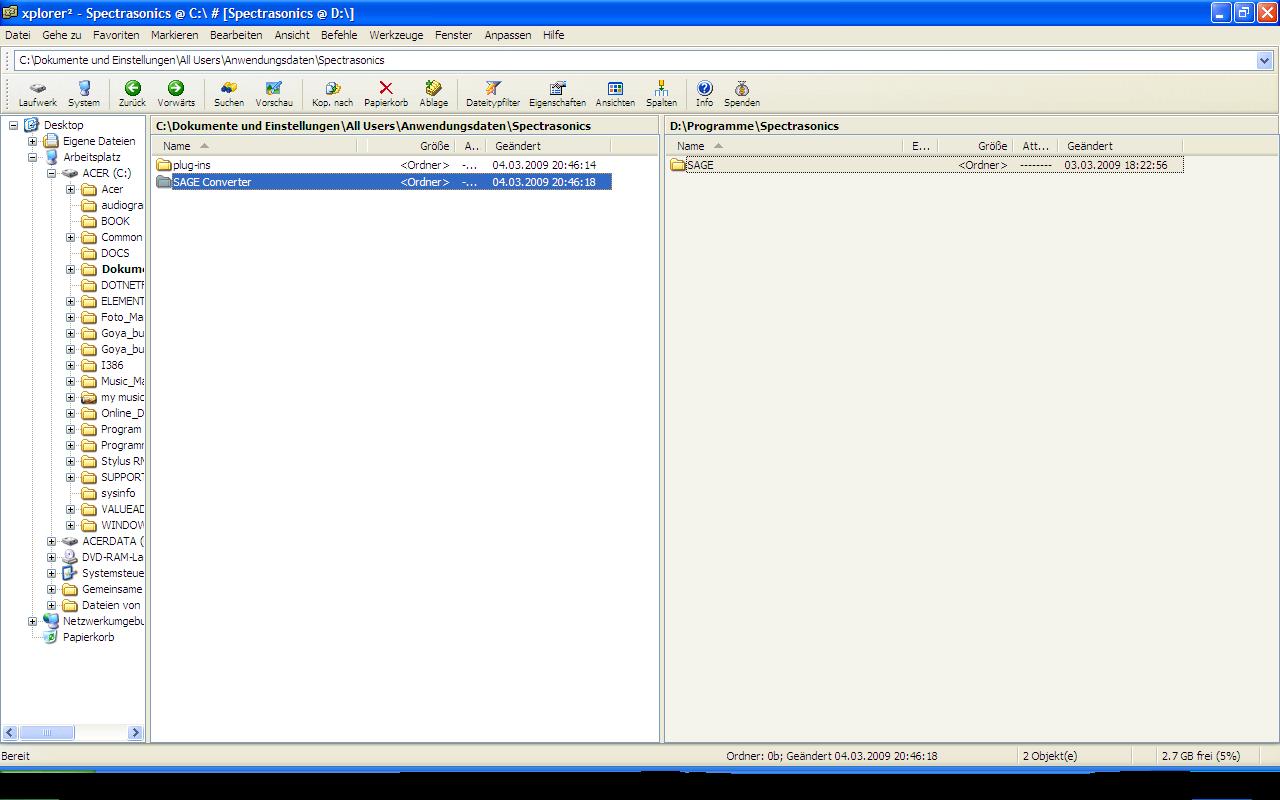The image size is (1280, 800).
Task: Open the Laufwerk drive selector
Action: [38, 94]
